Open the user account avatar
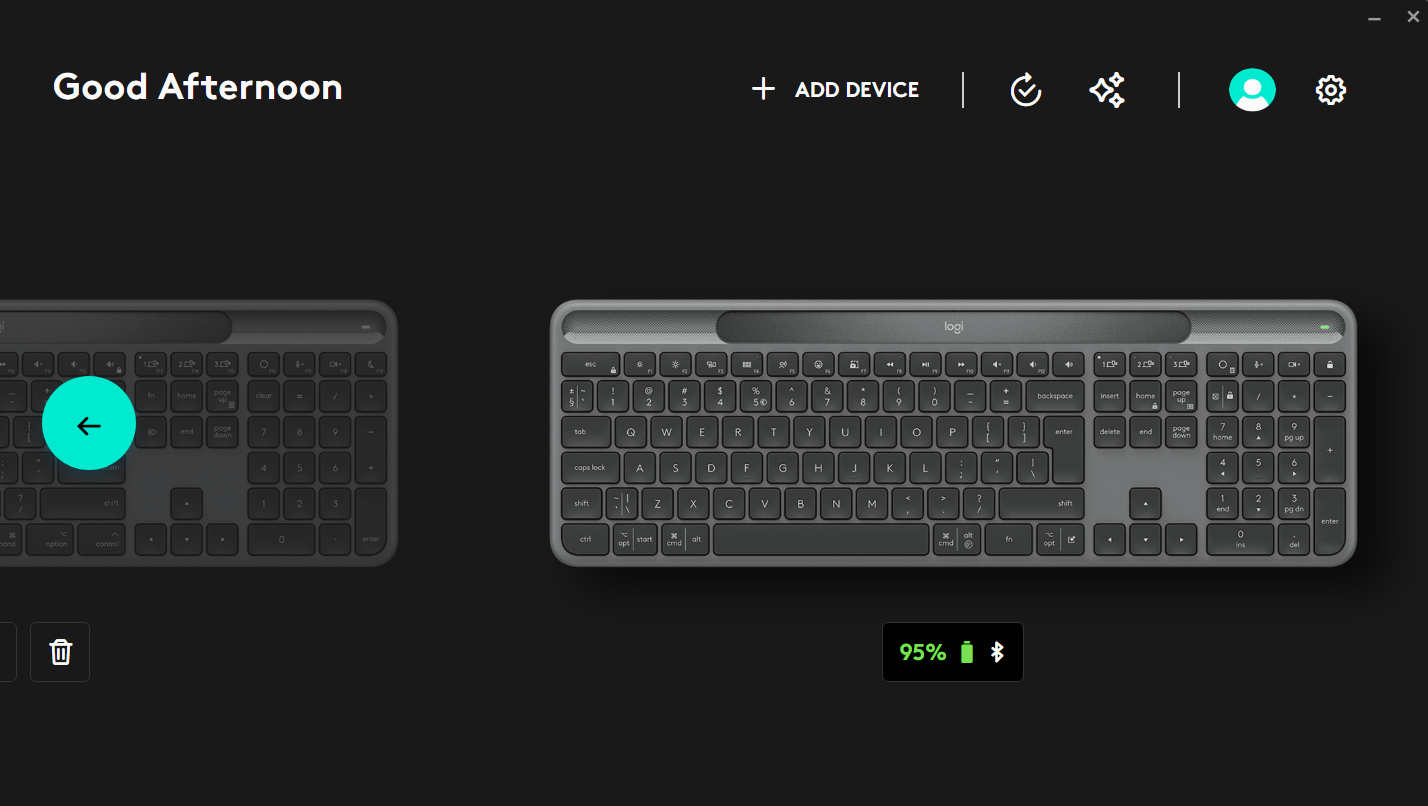Image resolution: width=1428 pixels, height=806 pixels. coord(1252,90)
